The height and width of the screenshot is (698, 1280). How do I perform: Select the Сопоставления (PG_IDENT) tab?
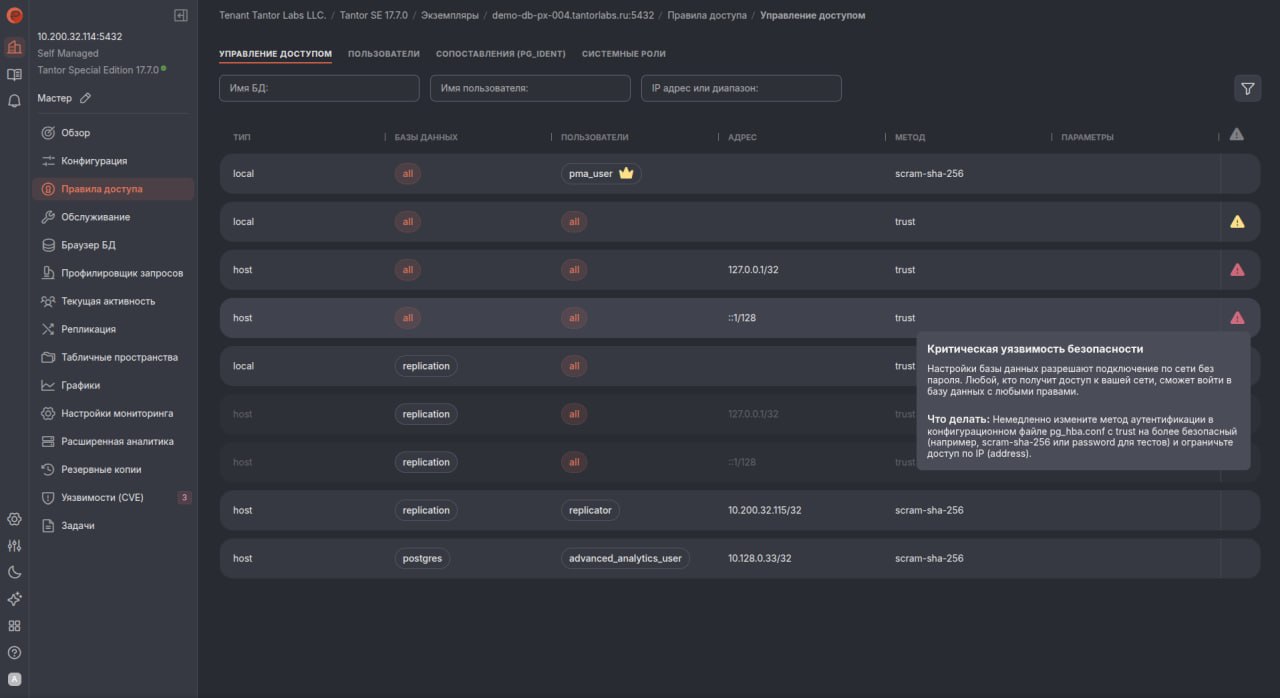(x=501, y=54)
